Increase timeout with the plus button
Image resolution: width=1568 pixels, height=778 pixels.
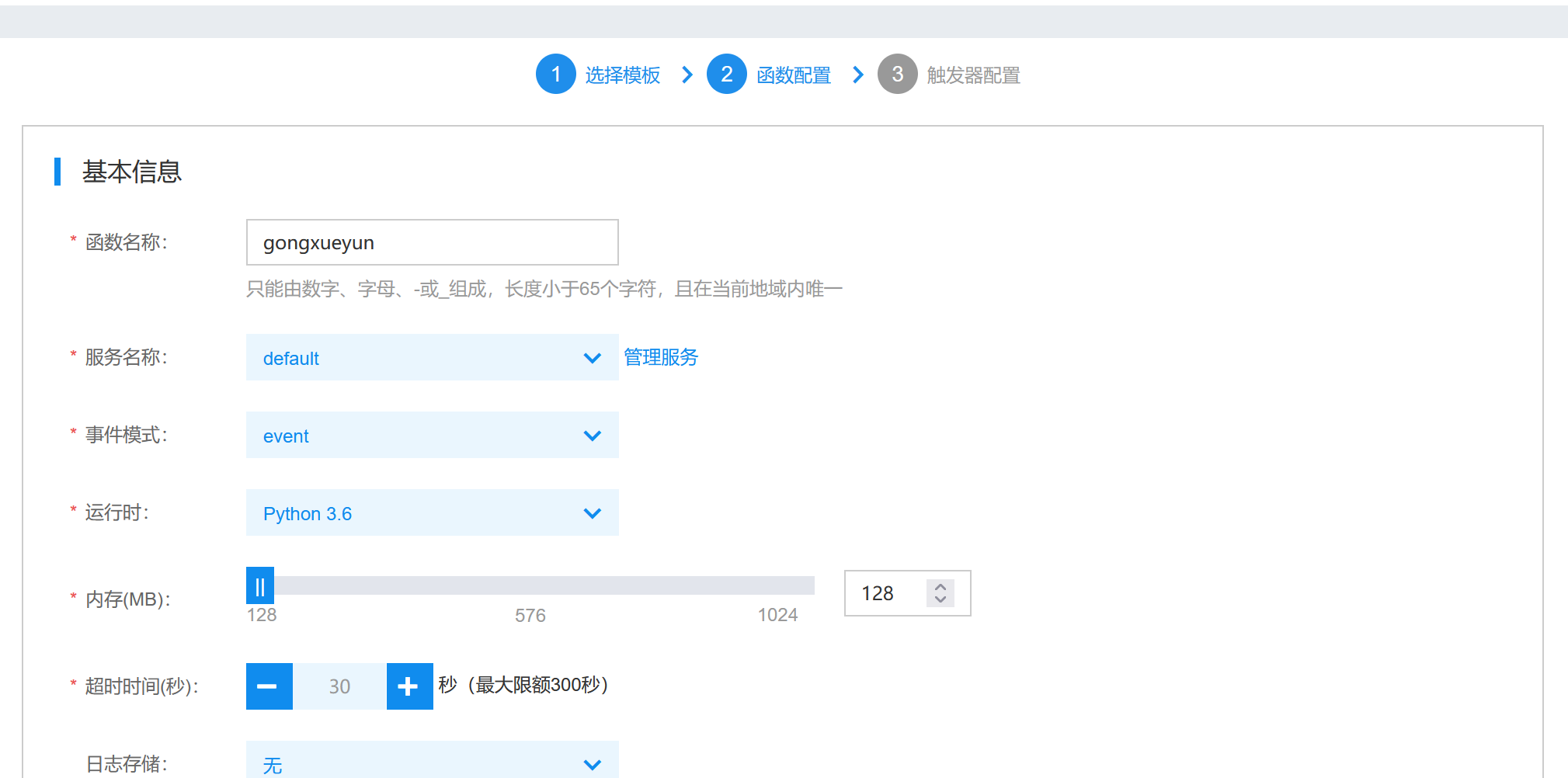(409, 686)
